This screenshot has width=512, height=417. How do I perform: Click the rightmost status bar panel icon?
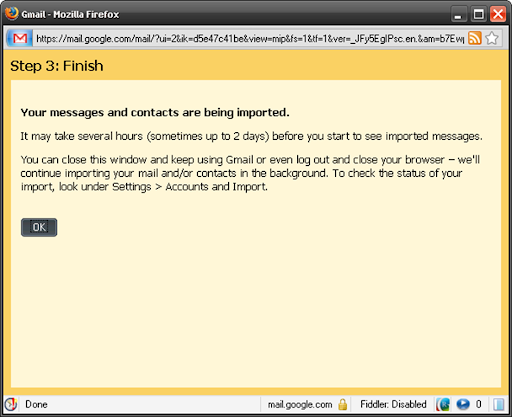(x=499, y=404)
